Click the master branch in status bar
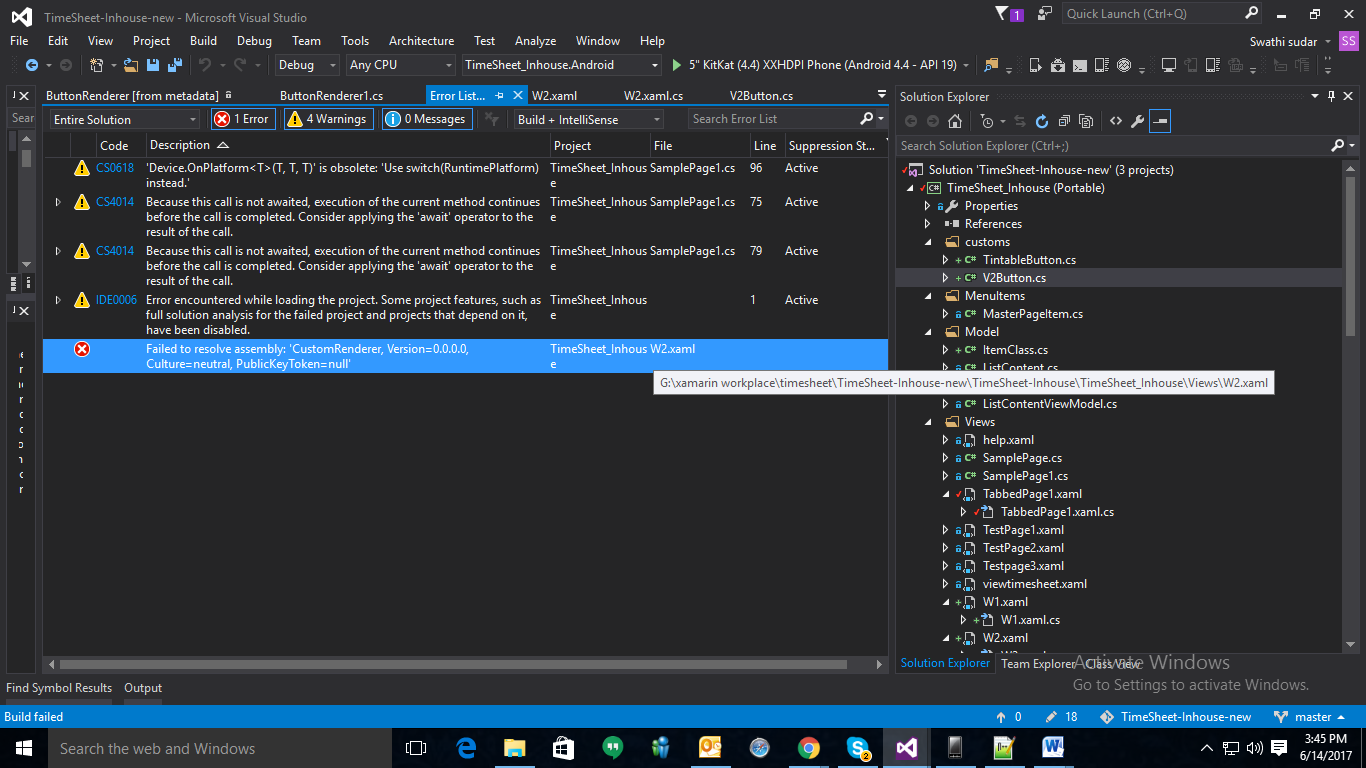This screenshot has height=768, width=1366. pyautogui.click(x=1305, y=717)
